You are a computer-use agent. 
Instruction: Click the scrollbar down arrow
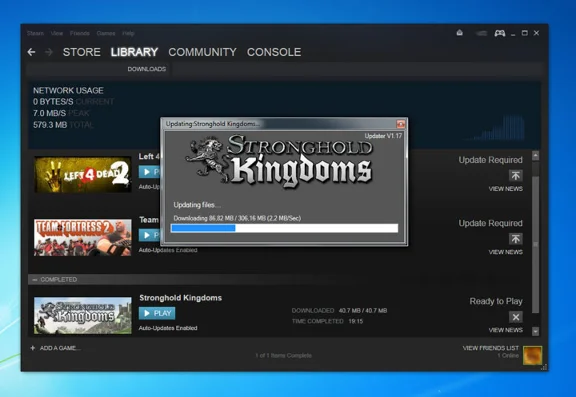coord(535,331)
